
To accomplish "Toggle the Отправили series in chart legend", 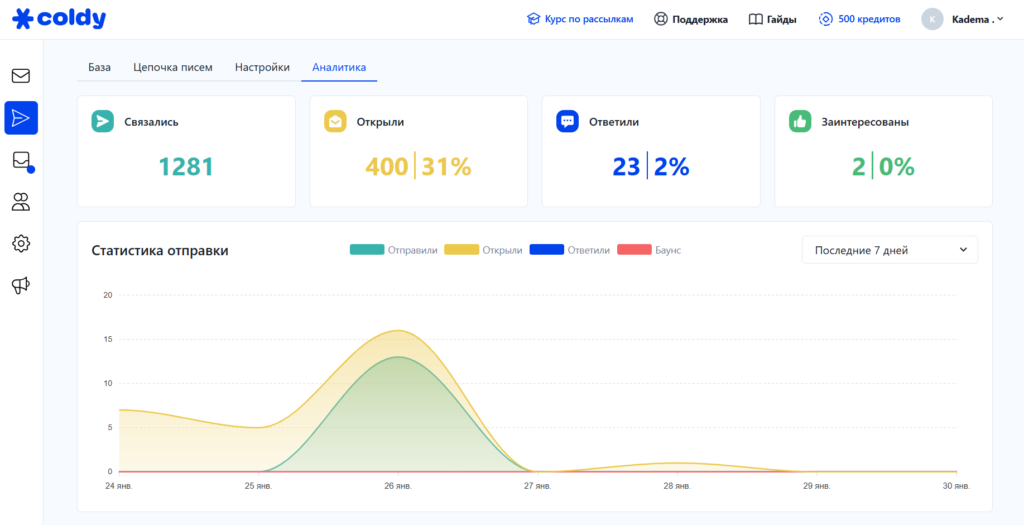I will click(394, 250).
